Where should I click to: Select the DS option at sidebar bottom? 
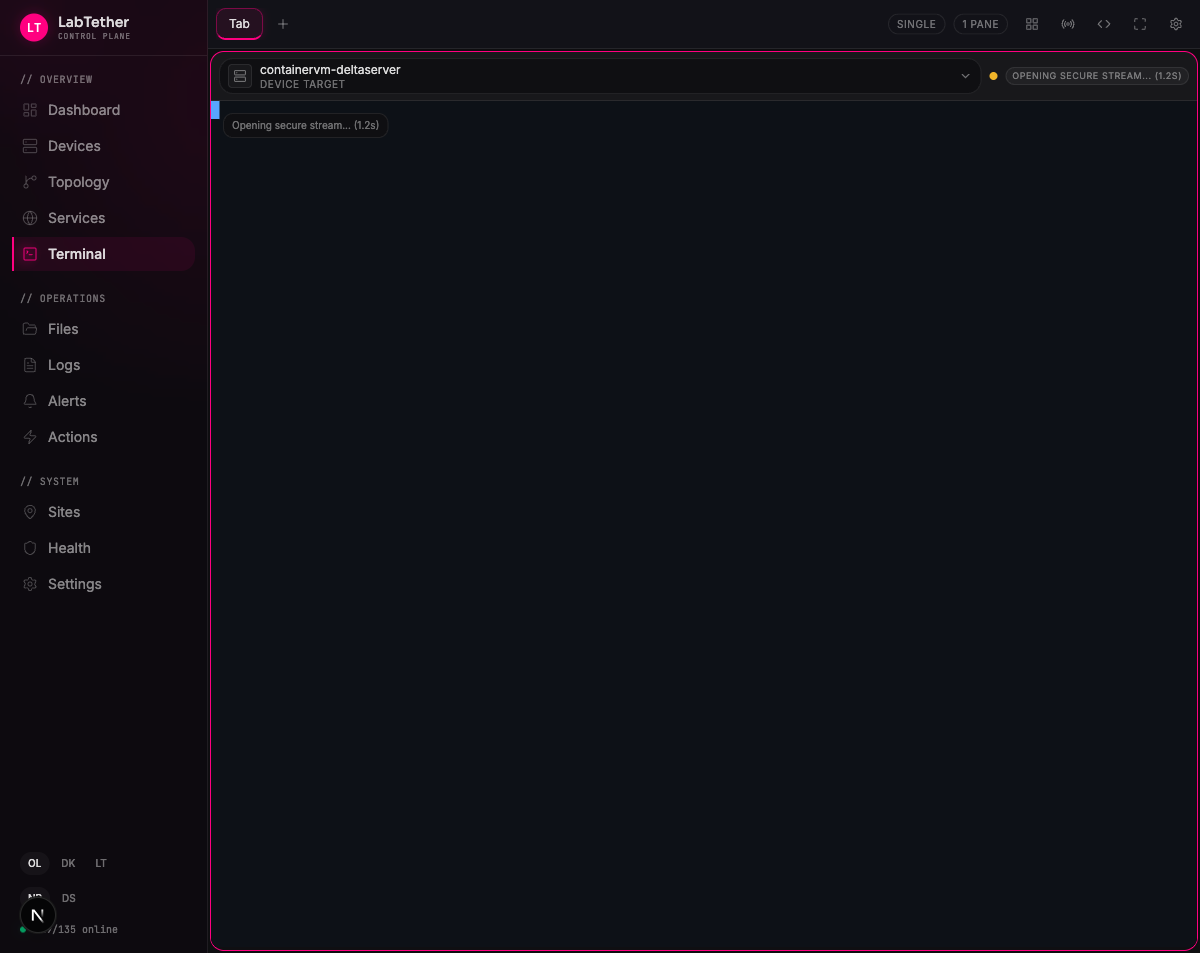coord(69,898)
